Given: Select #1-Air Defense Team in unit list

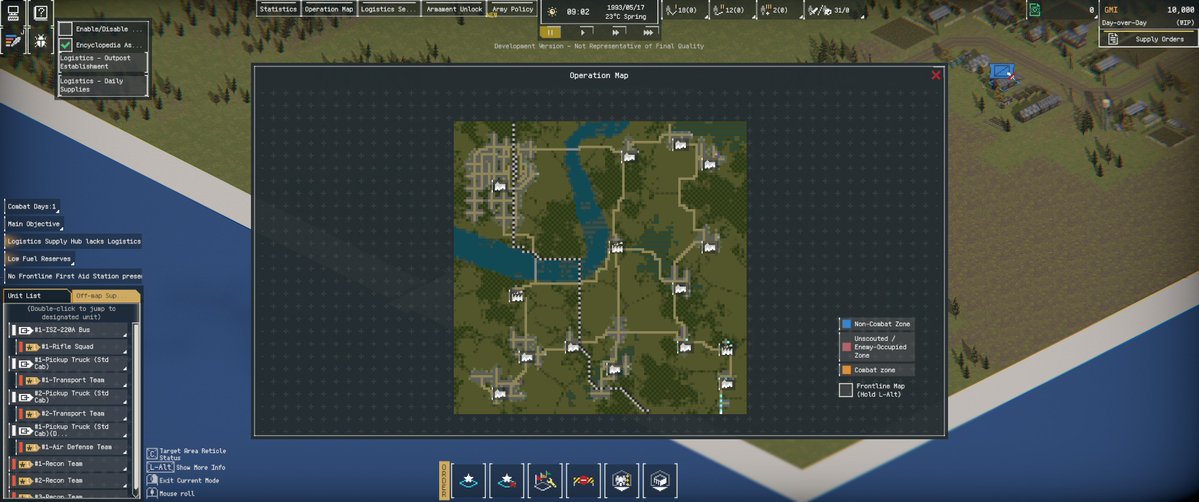Looking at the screenshot, I should [x=73, y=447].
